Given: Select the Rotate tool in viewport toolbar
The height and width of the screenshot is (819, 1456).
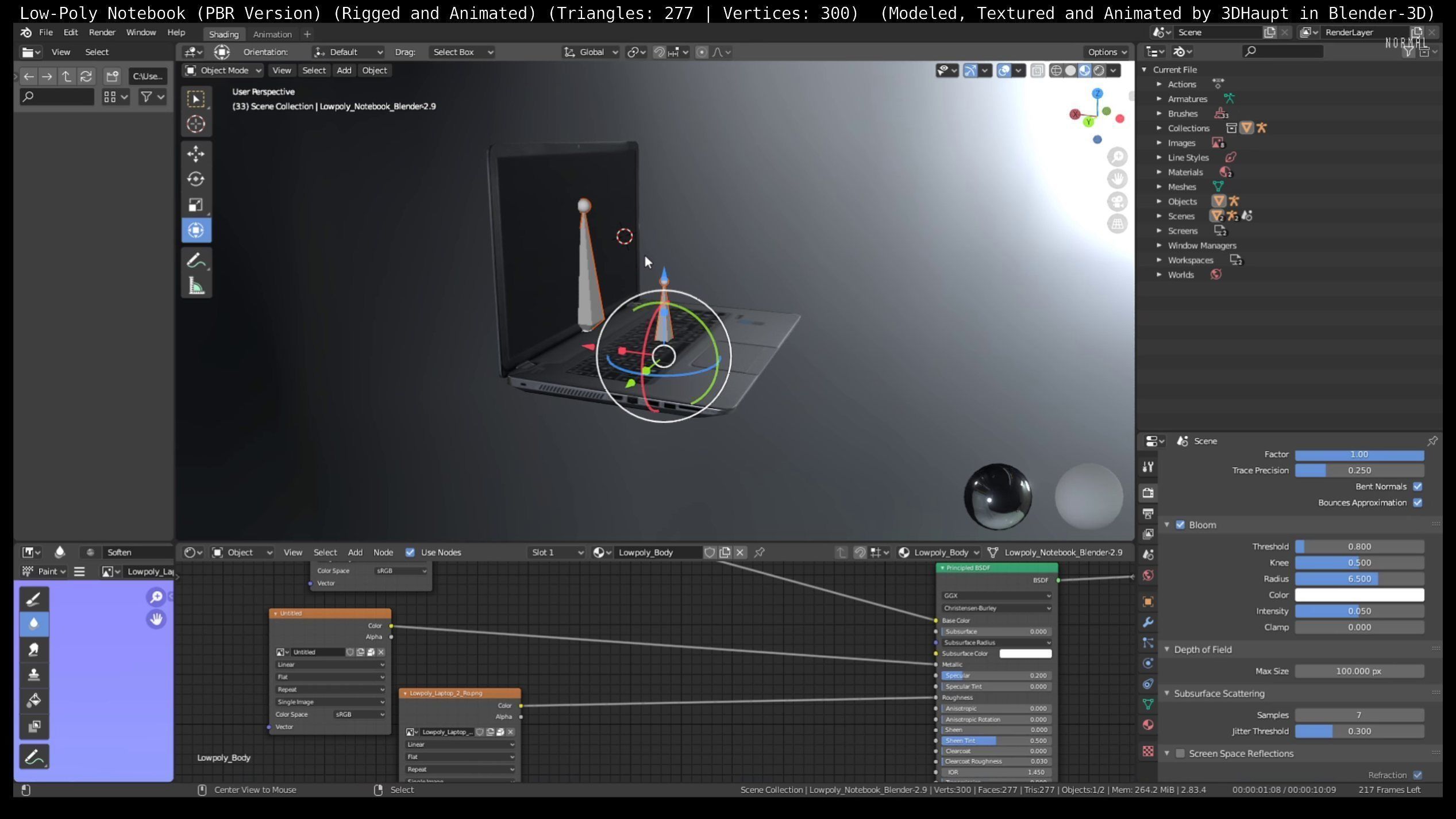Looking at the screenshot, I should [x=195, y=179].
